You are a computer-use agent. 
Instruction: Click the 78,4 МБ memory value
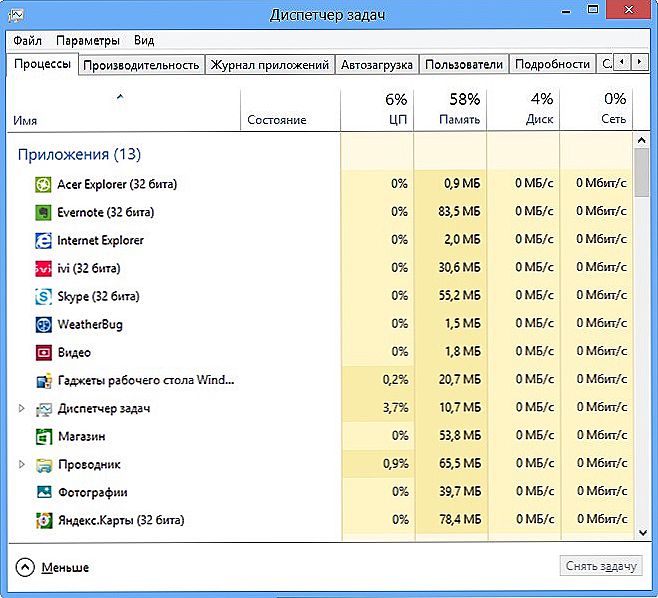click(460, 520)
